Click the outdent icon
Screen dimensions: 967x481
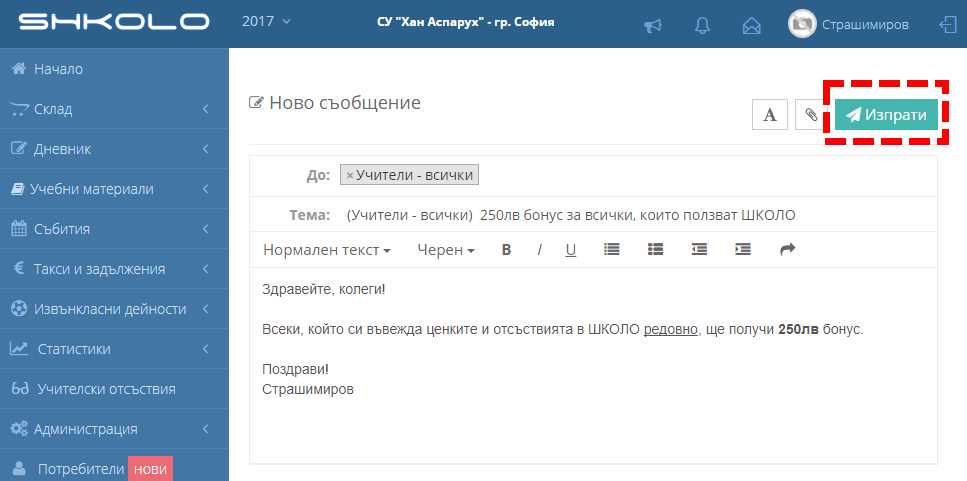699,249
